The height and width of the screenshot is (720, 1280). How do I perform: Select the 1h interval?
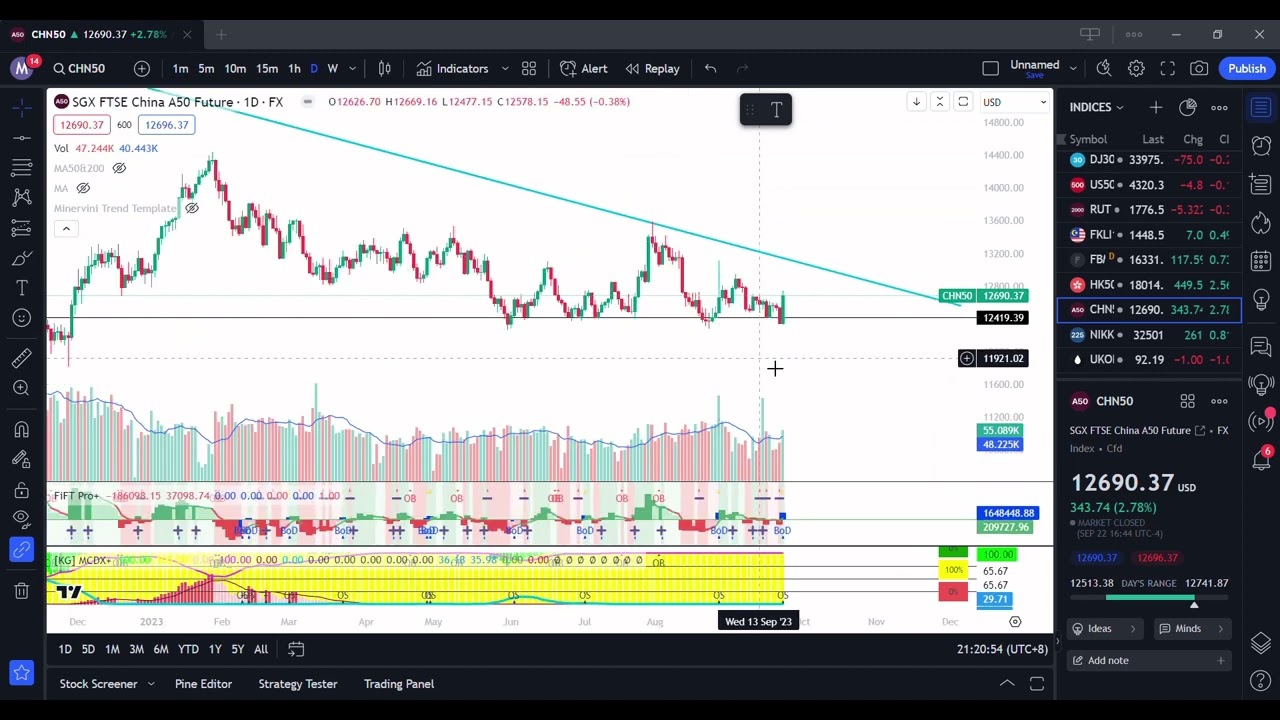point(294,68)
